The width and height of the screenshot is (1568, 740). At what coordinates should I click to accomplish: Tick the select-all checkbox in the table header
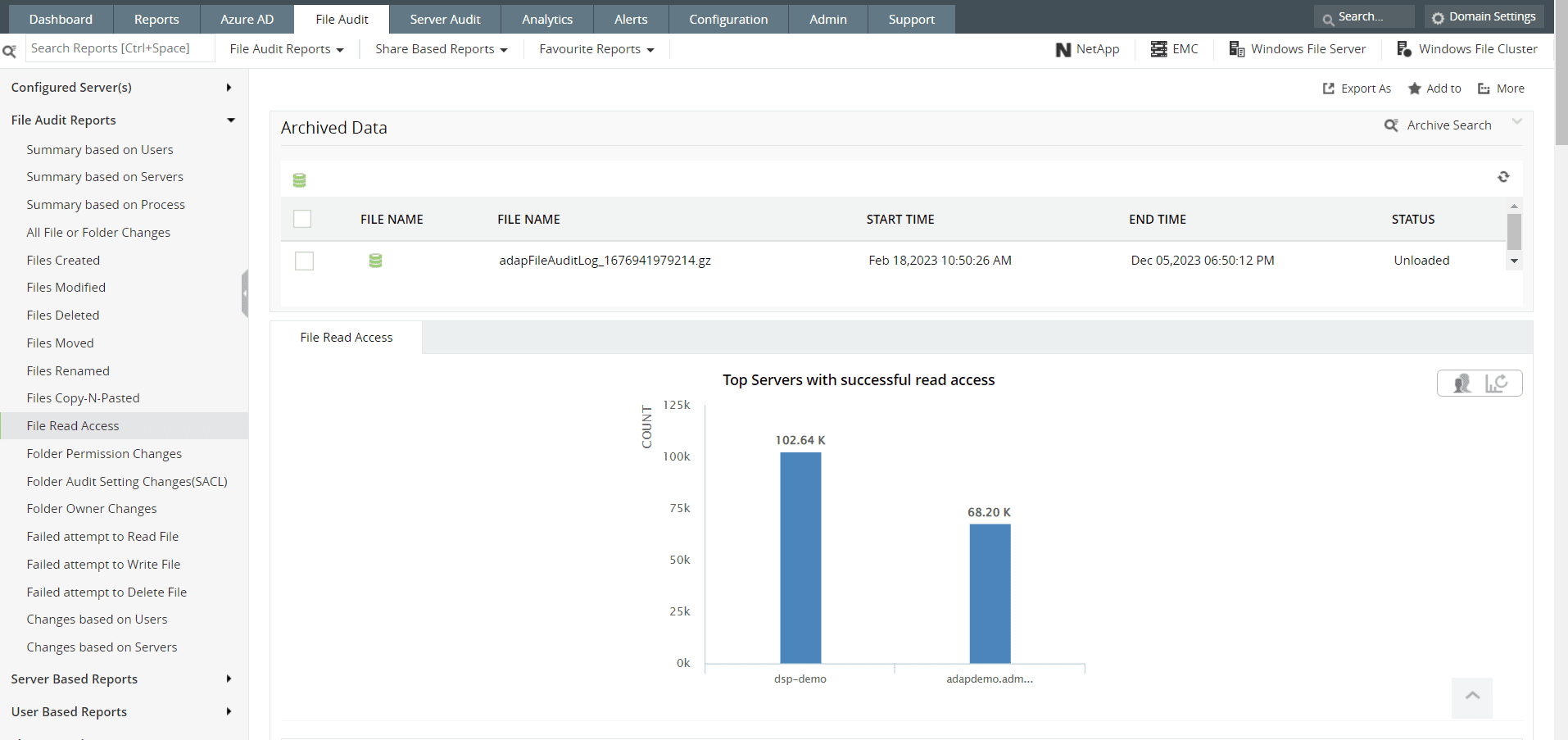pos(302,219)
